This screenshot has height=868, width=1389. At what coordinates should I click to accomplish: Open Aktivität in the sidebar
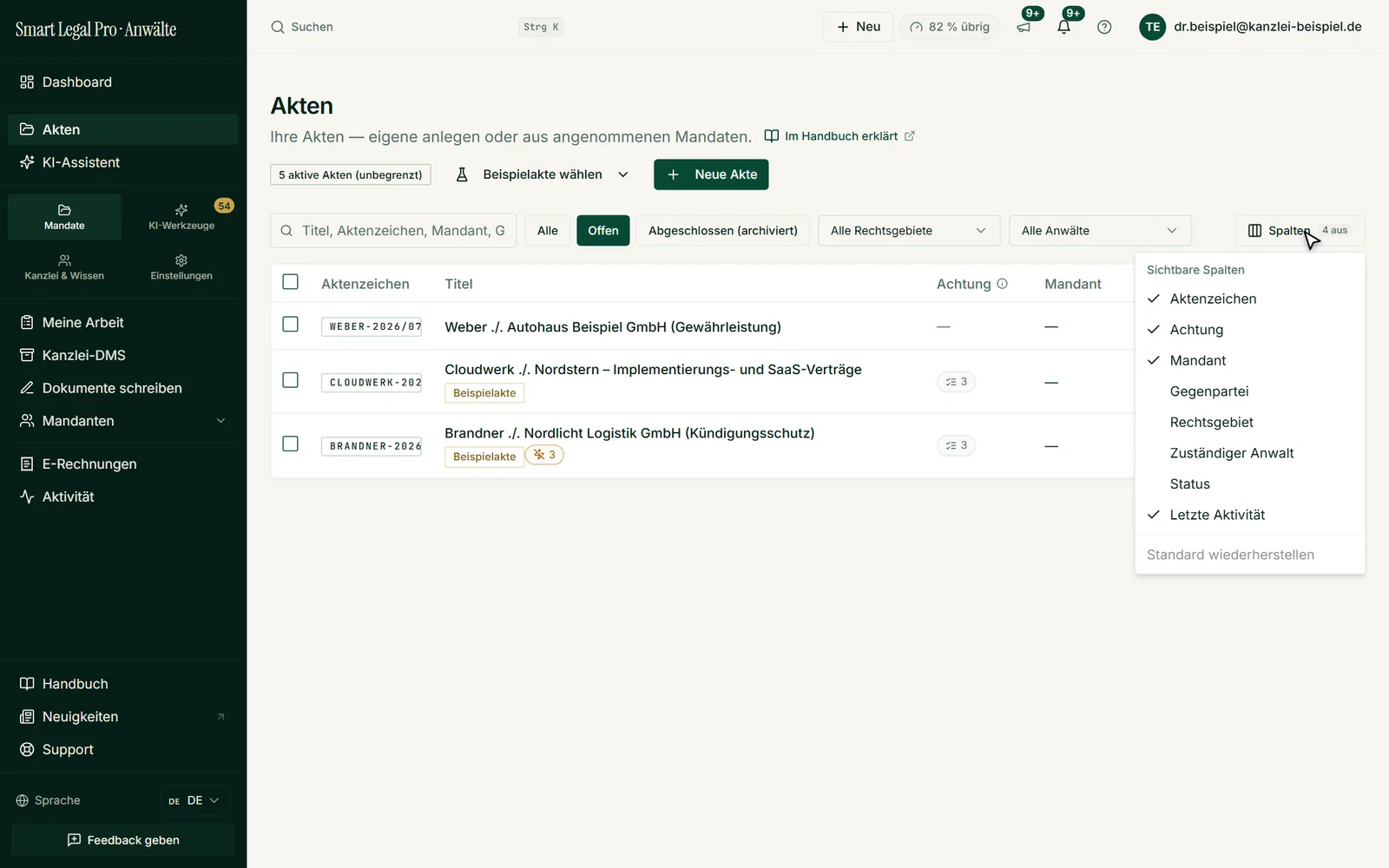pyautogui.click(x=123, y=496)
